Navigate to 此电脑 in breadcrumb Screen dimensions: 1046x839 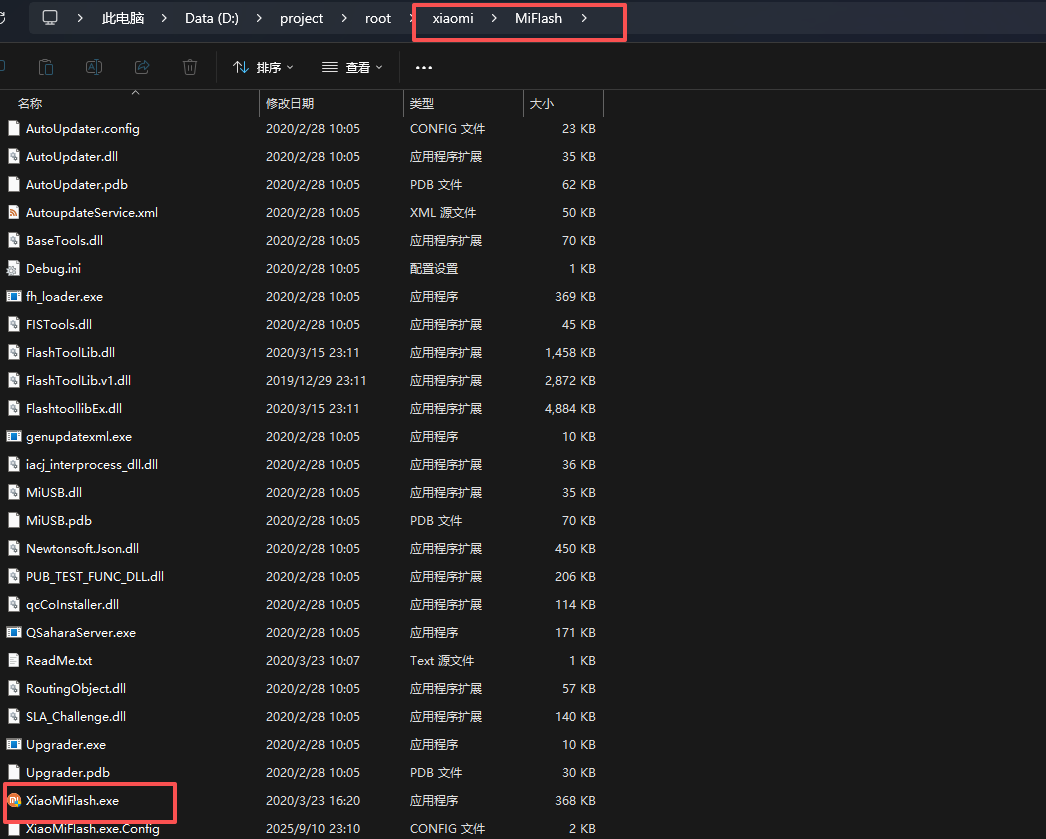(x=123, y=19)
